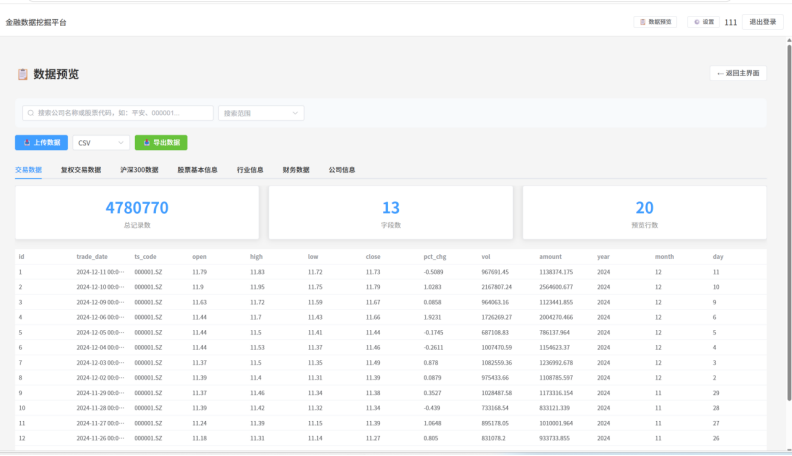Click vol value 687108.83
This screenshot has width=792, height=456.
(x=495, y=333)
